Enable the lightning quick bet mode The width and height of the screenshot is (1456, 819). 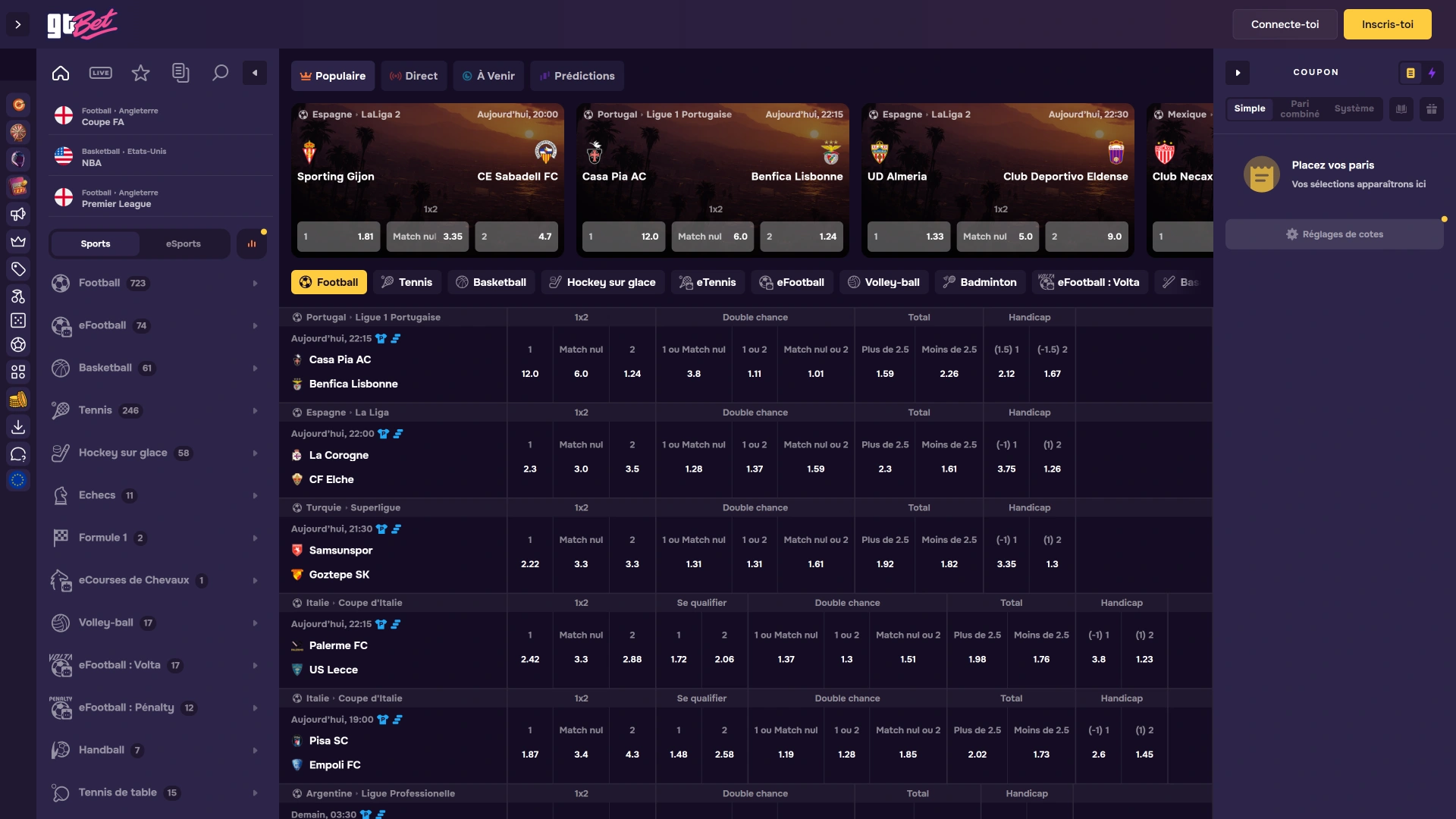1432,73
